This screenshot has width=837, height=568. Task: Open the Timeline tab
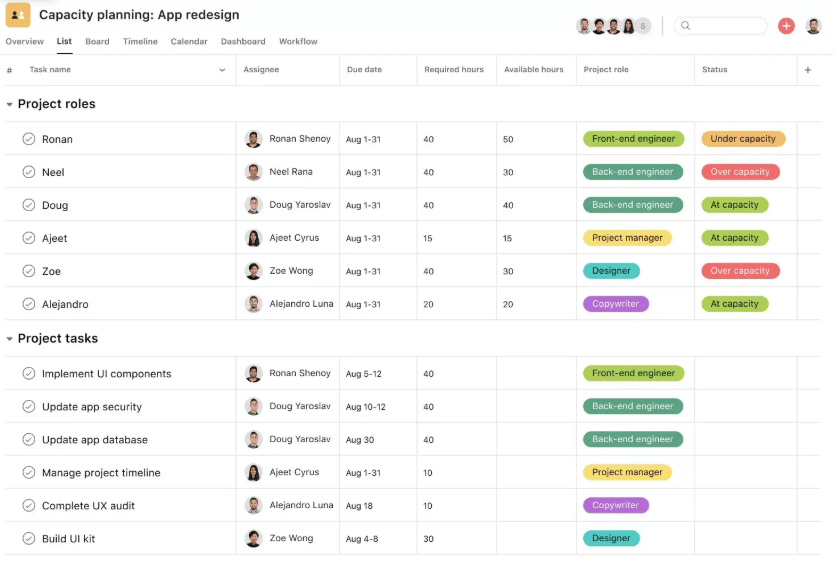point(140,42)
